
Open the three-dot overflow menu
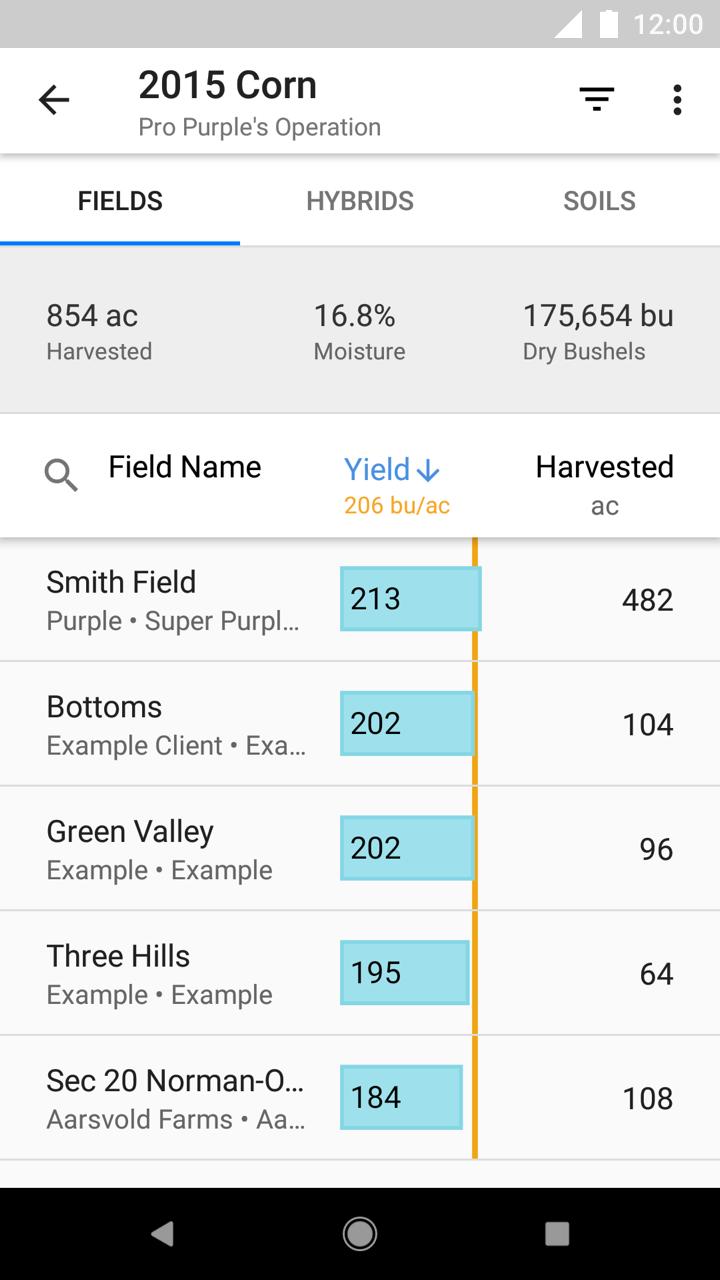[x=677, y=100]
